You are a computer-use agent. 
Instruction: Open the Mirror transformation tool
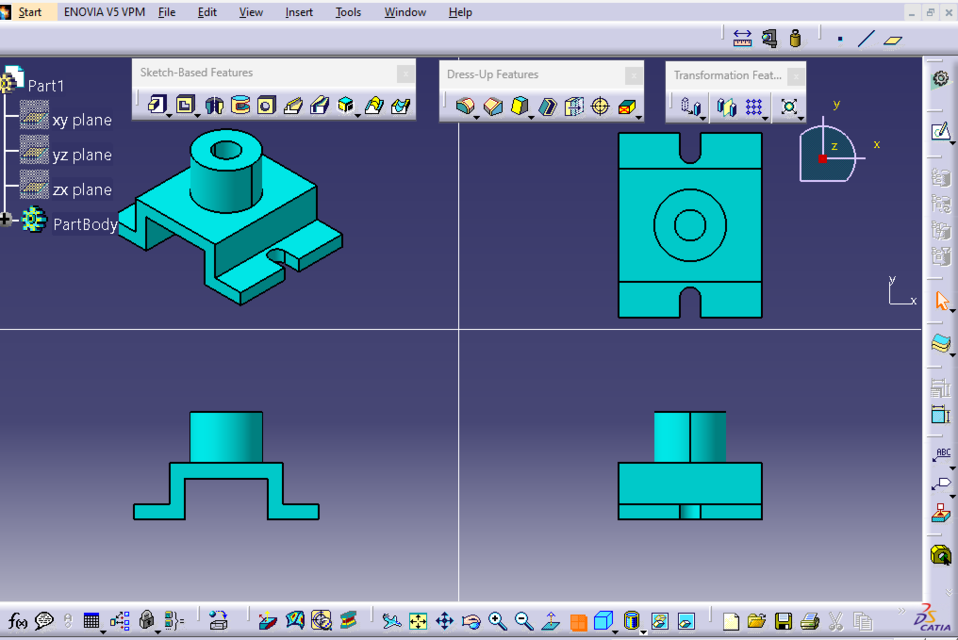click(725, 105)
